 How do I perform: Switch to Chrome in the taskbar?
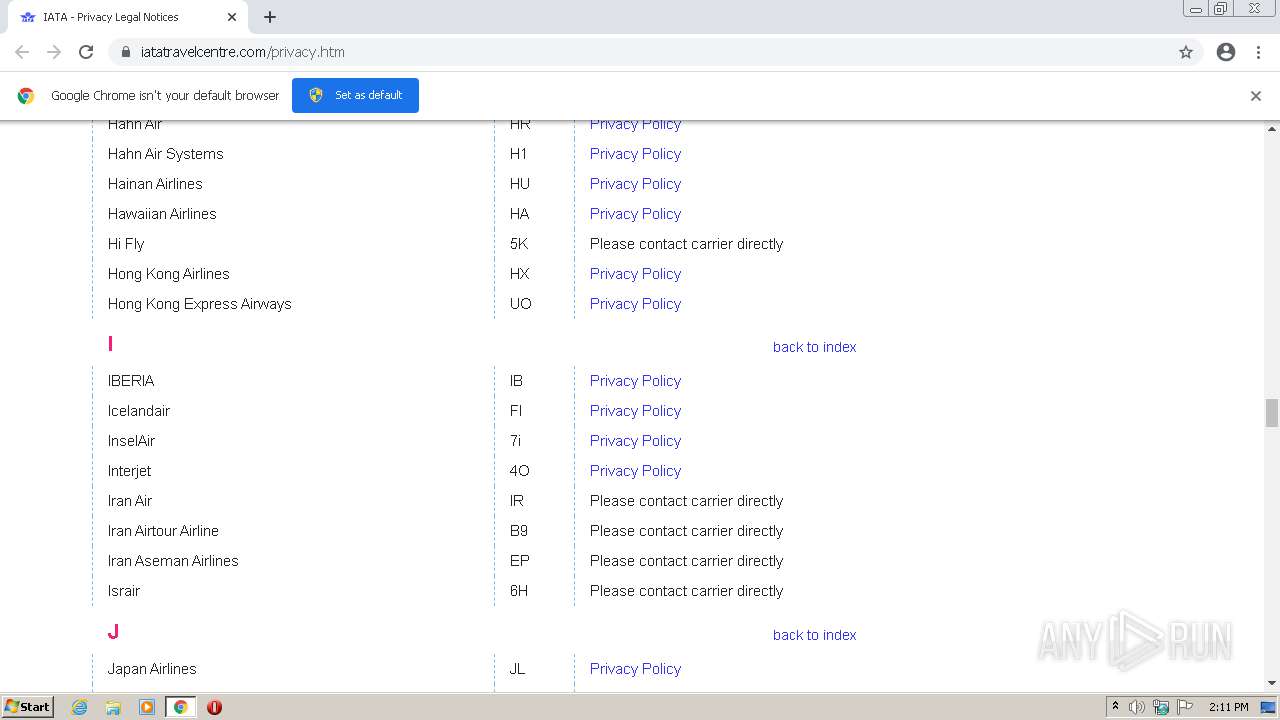tap(180, 707)
